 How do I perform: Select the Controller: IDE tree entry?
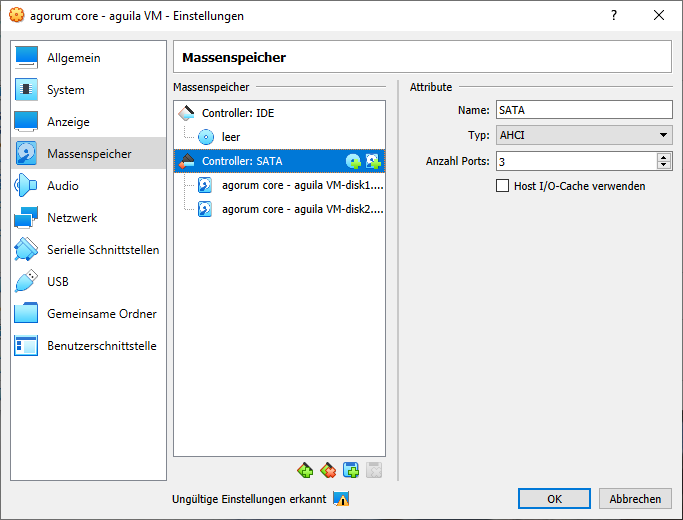click(279, 113)
